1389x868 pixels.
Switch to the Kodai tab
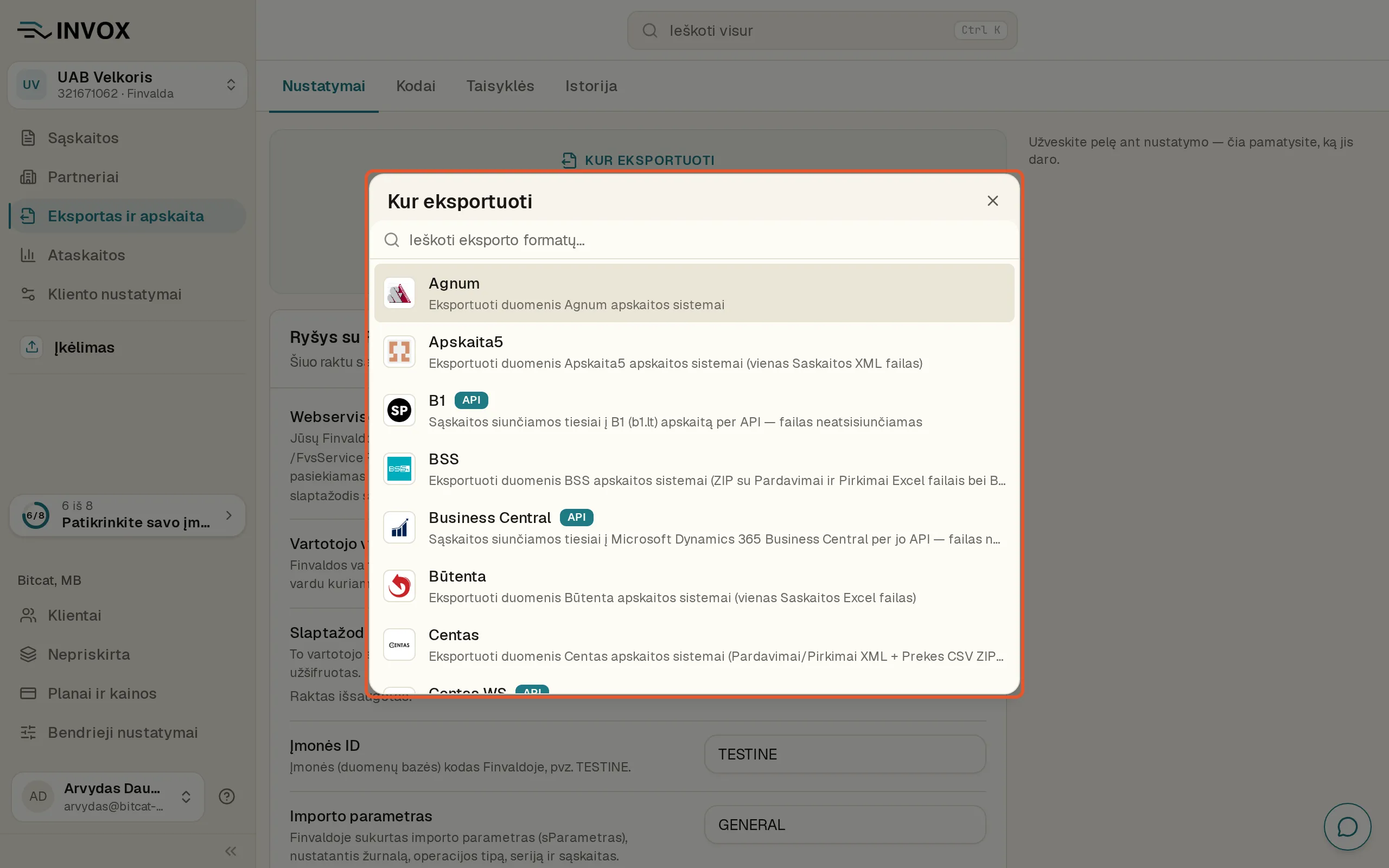click(416, 86)
